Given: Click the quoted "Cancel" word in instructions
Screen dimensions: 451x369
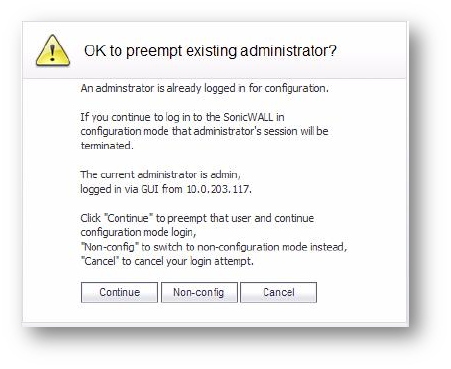Looking at the screenshot, I should 100,261.
